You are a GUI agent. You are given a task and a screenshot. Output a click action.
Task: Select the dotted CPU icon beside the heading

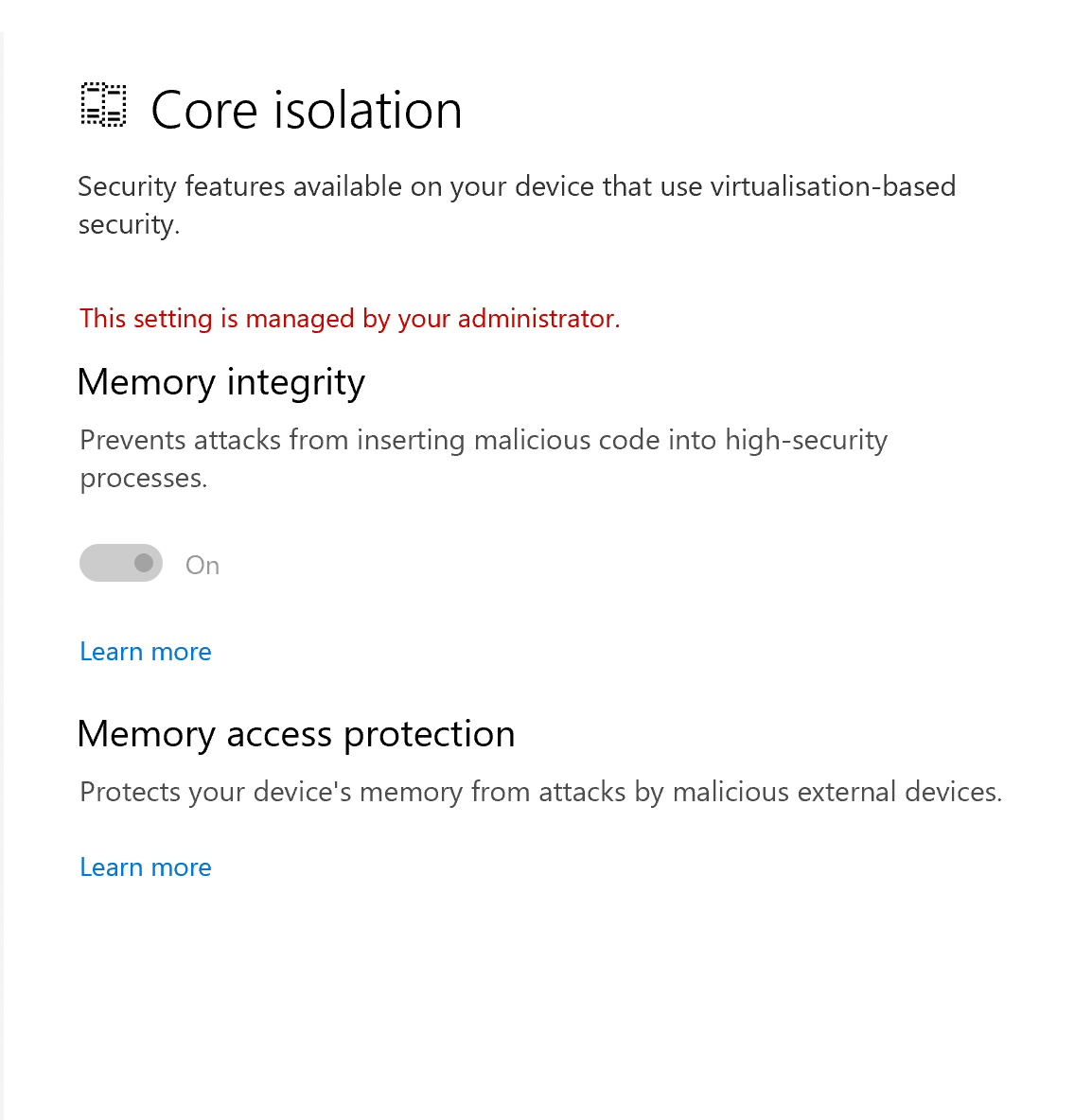click(102, 104)
